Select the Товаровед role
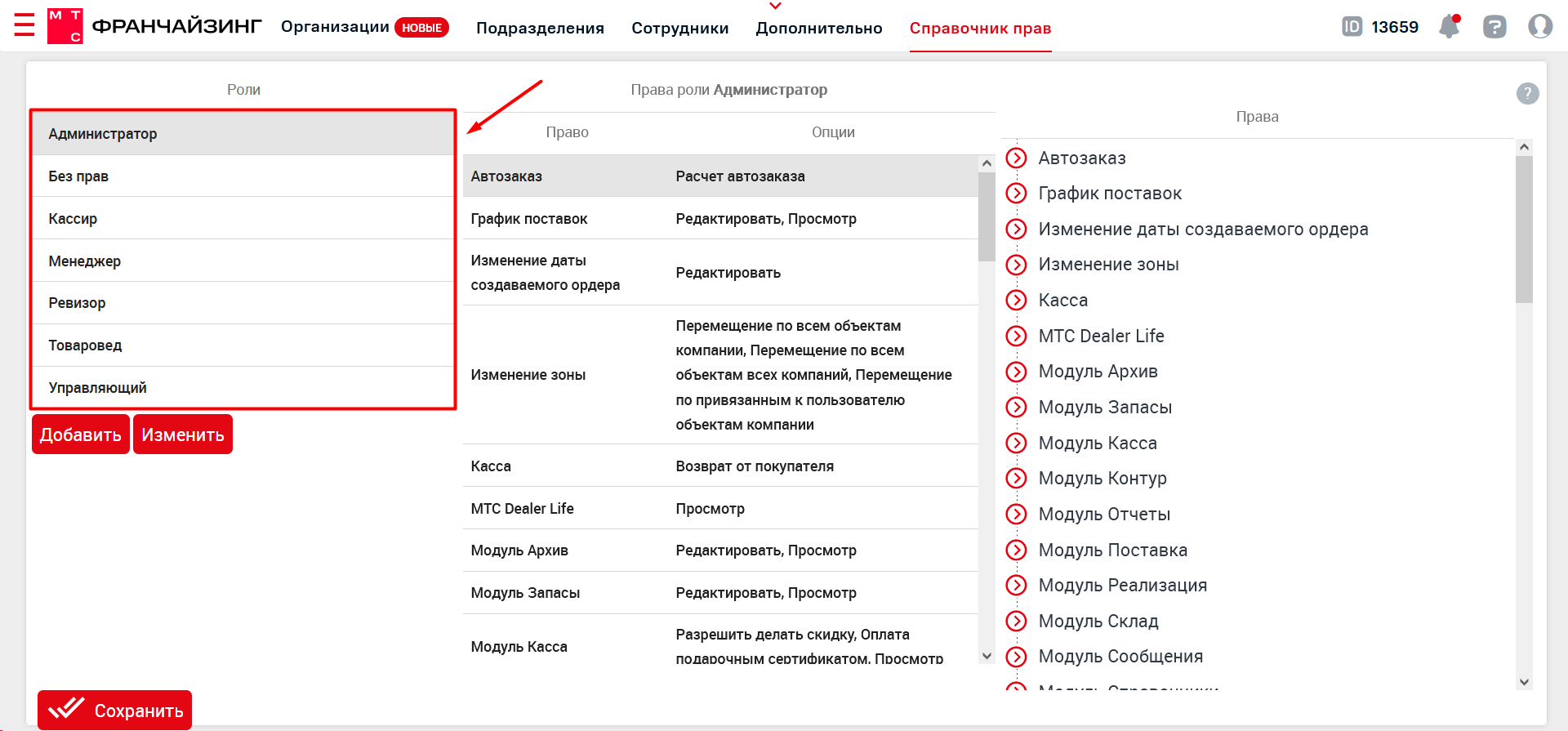1568x731 pixels. coord(243,345)
